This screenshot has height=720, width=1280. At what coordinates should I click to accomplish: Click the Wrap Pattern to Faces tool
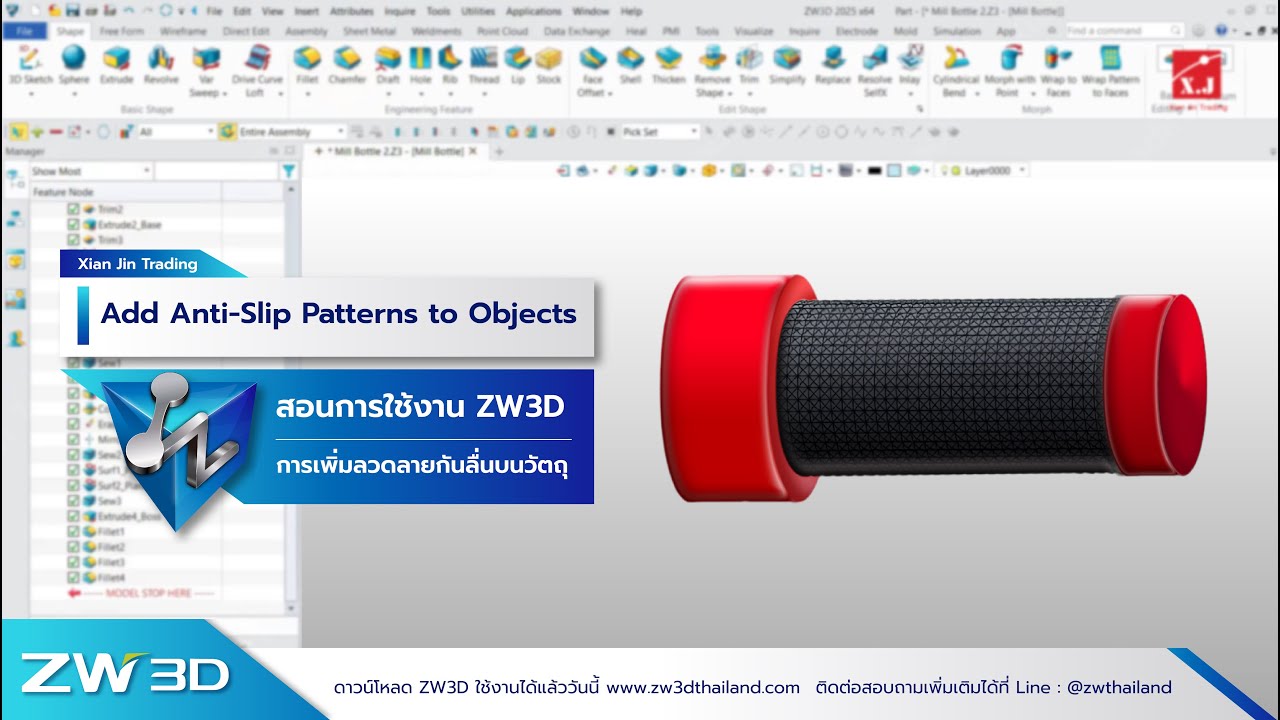pos(1110,71)
